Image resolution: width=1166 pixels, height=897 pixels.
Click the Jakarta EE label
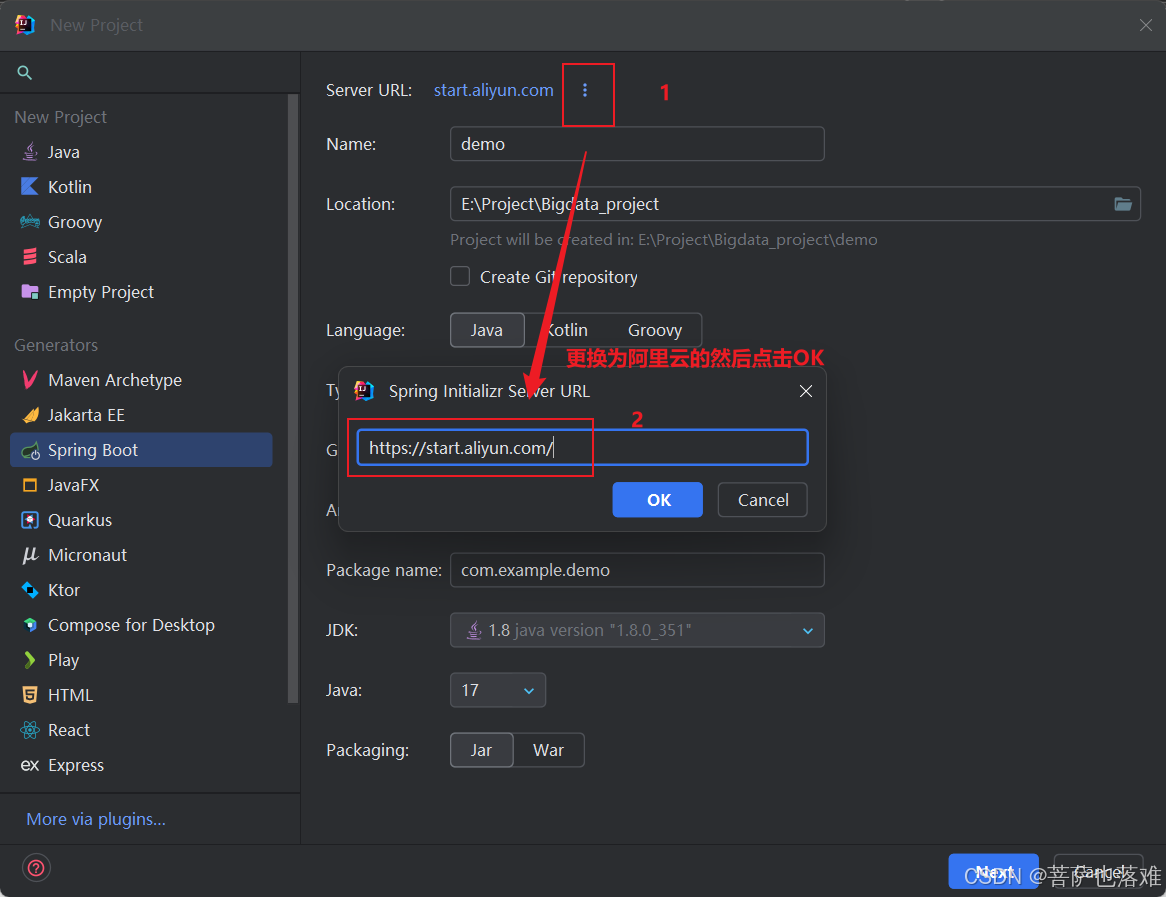pyautogui.click(x=86, y=415)
